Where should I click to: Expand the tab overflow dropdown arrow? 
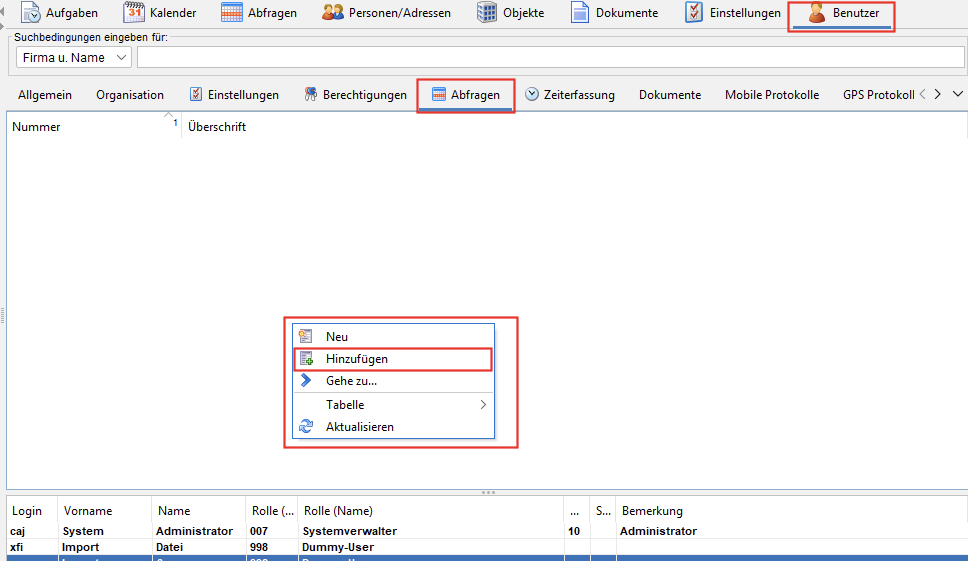(x=957, y=94)
